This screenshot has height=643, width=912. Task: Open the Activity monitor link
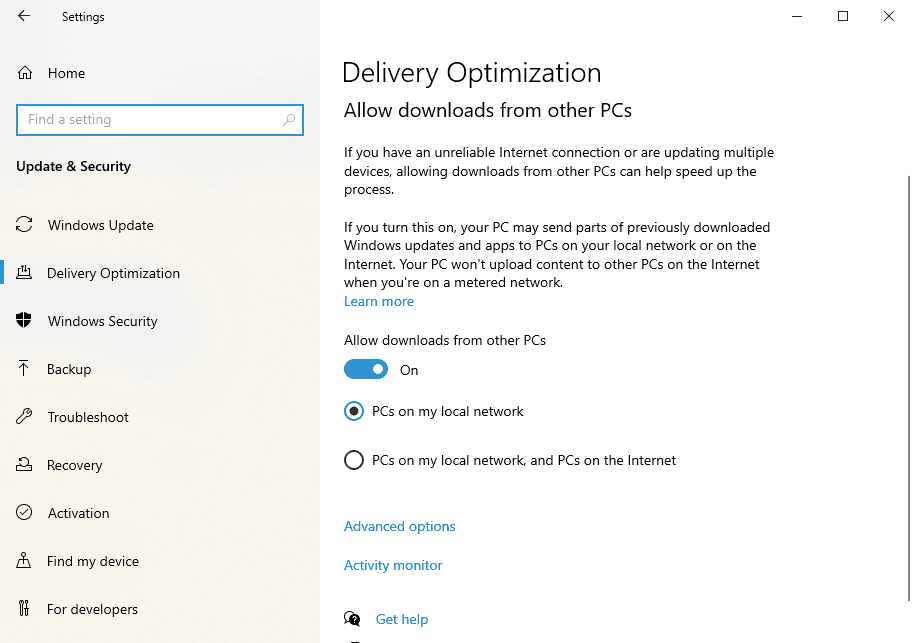[x=393, y=565]
